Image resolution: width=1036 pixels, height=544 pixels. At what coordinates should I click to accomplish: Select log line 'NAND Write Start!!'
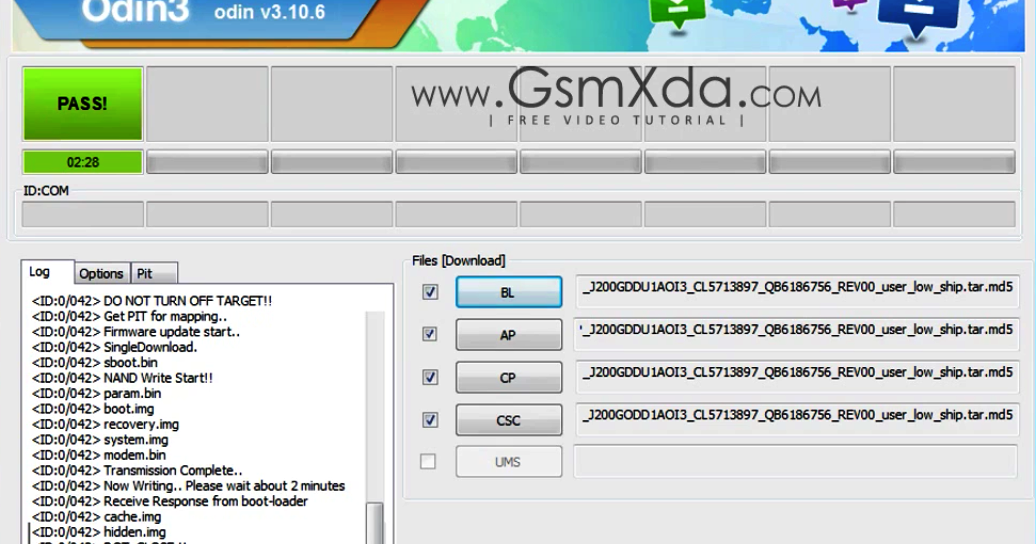click(x=122, y=378)
